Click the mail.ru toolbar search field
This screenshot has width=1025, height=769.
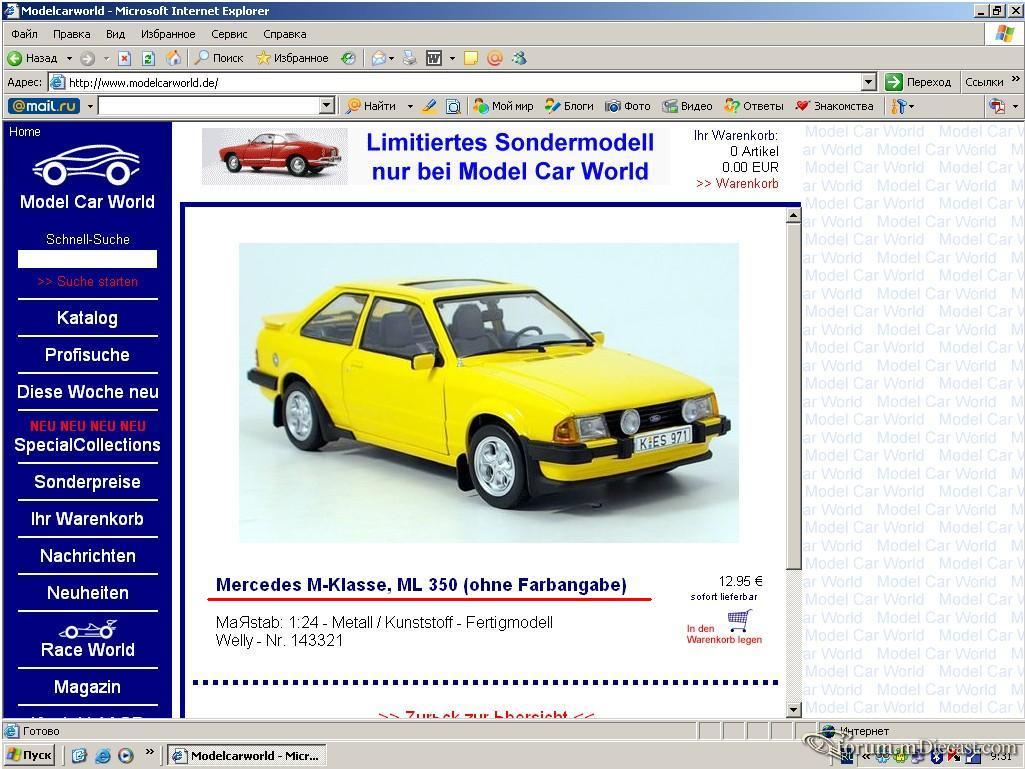pos(209,106)
